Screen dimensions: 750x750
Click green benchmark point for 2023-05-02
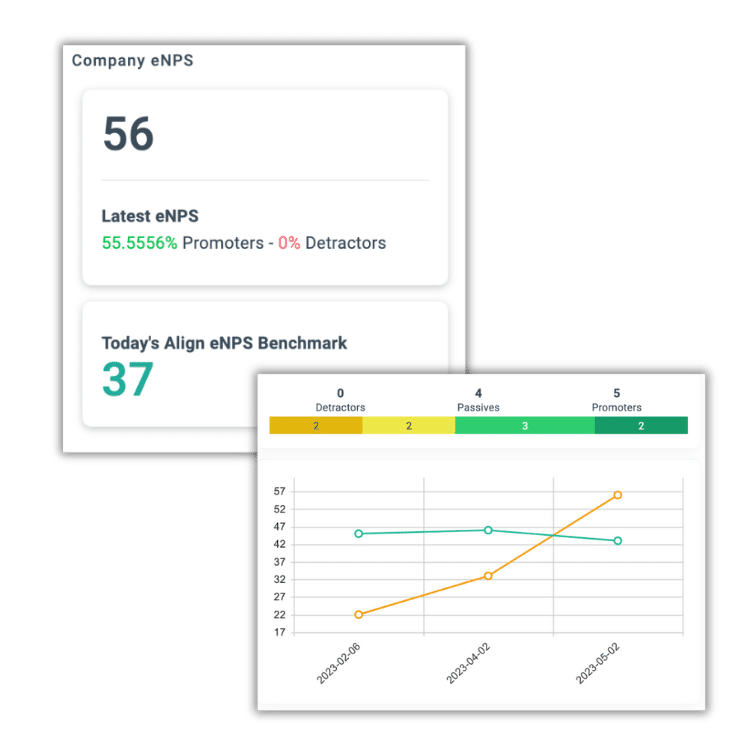point(618,541)
